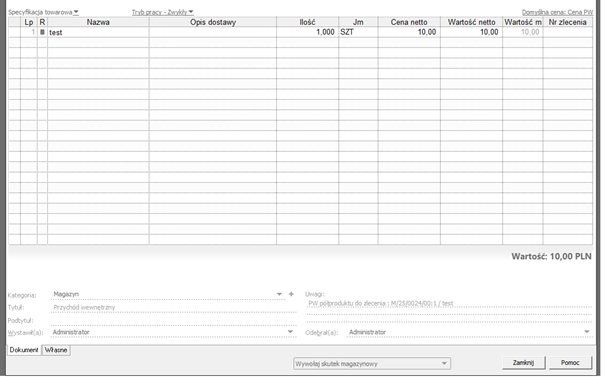
Task: Add new category with the plus icon
Action: (x=291, y=294)
